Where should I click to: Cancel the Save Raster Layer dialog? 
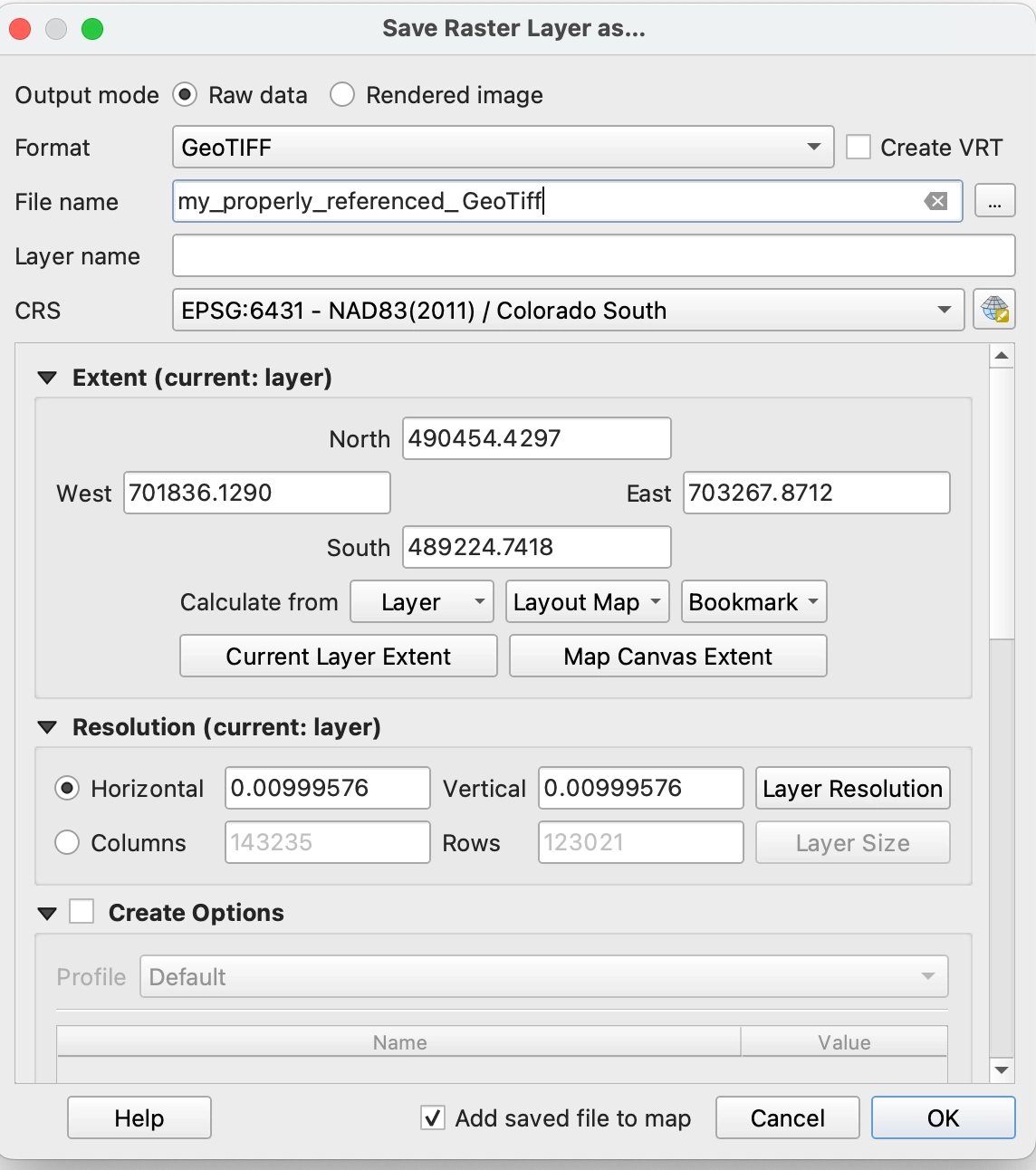tap(788, 1117)
